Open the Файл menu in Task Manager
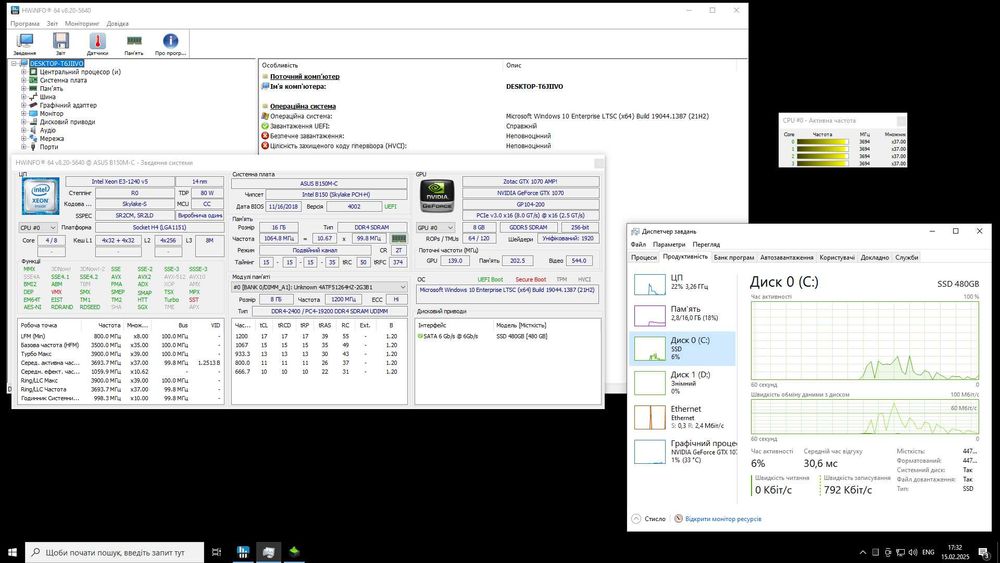Screen dimensions: 1000x563 click(638, 244)
